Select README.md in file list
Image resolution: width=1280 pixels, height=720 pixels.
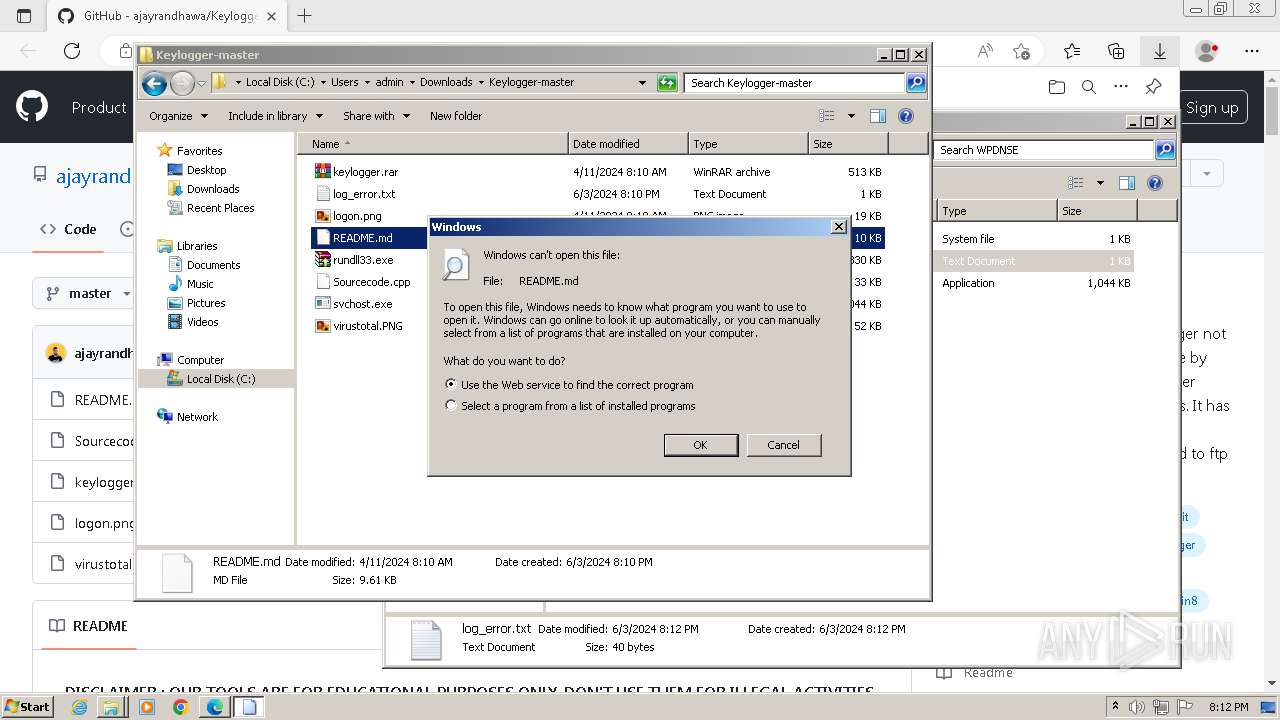(362, 238)
